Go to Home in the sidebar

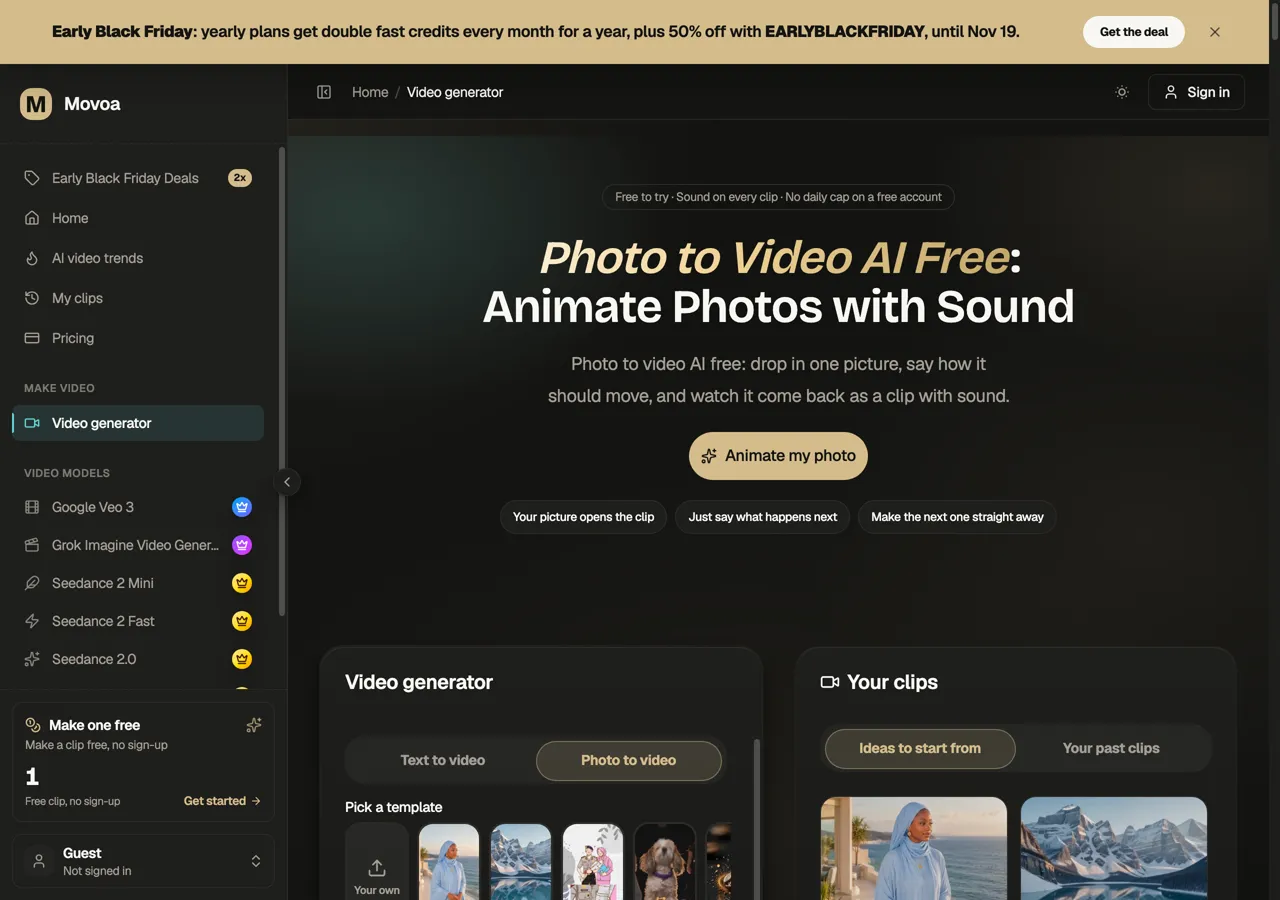click(x=138, y=218)
